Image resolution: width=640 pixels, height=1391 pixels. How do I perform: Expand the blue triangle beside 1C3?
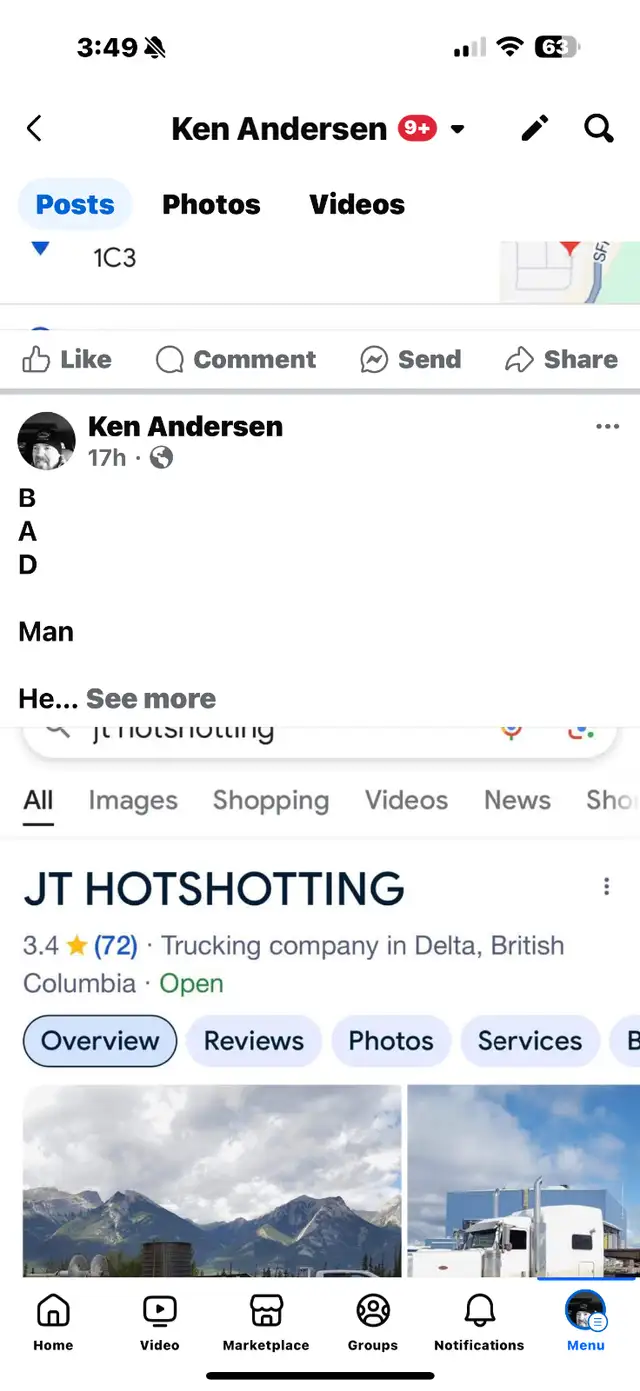point(40,250)
